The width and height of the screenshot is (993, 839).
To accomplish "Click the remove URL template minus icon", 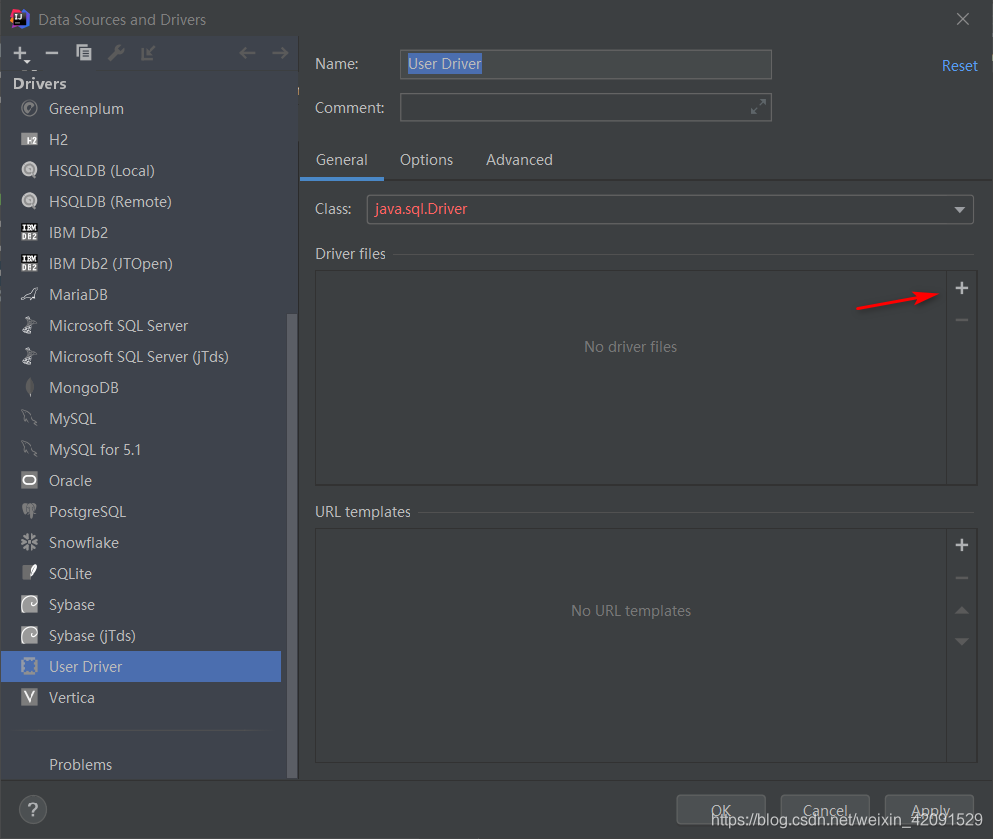I will (x=961, y=578).
